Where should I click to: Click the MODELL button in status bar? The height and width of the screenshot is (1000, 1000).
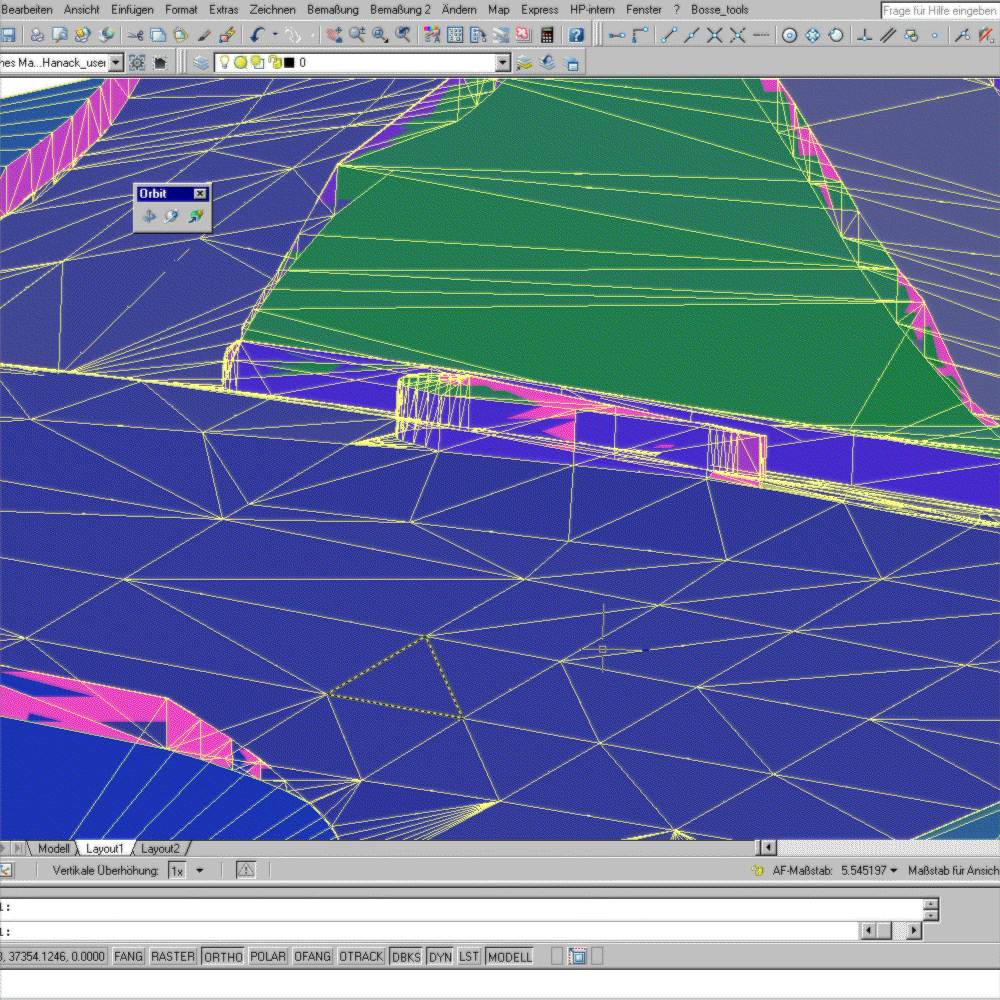tap(510, 957)
